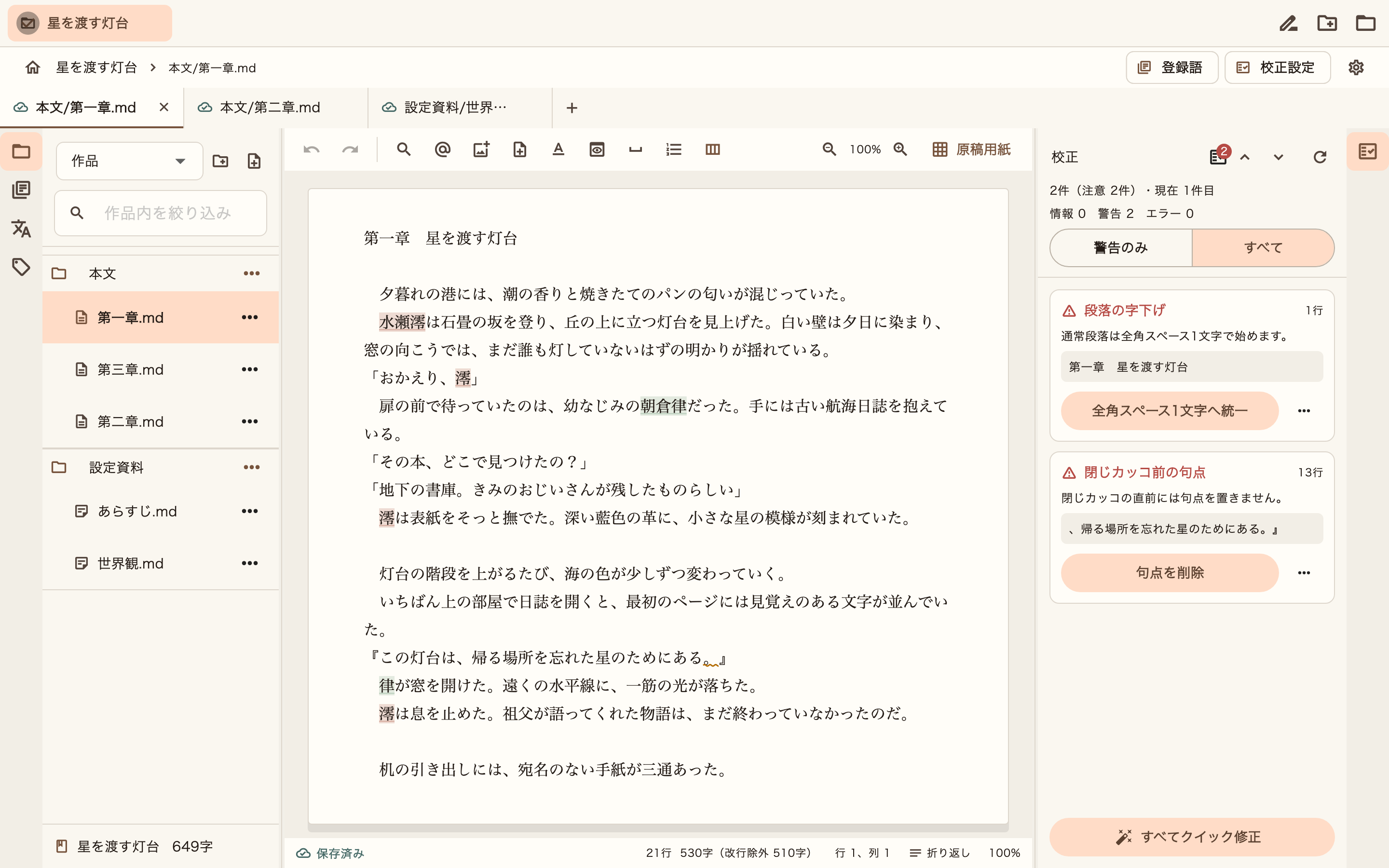Zoom in with the plus magnifier
The height and width of the screenshot is (868, 1389).
coord(900,150)
